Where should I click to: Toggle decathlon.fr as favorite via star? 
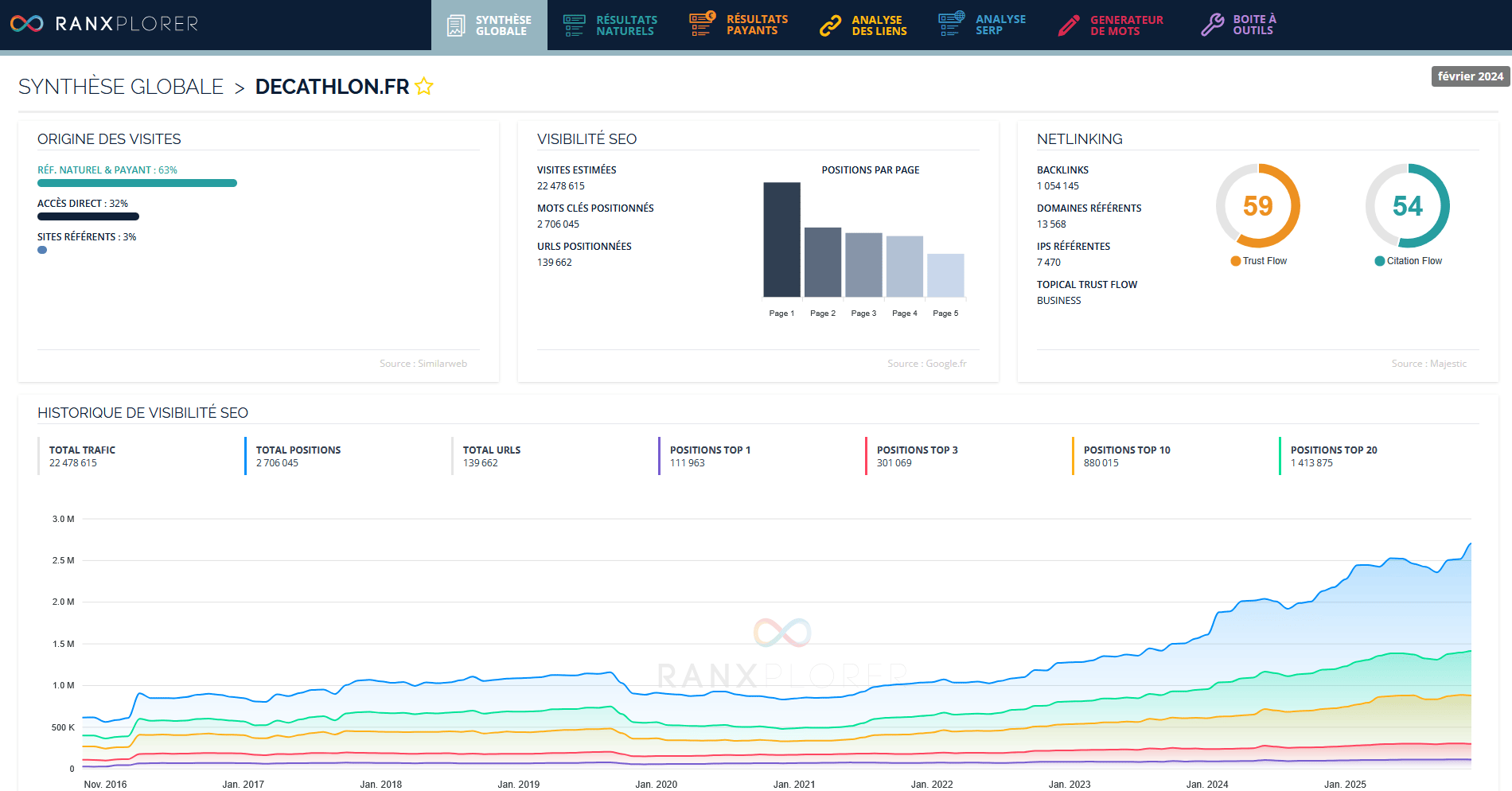point(424,86)
